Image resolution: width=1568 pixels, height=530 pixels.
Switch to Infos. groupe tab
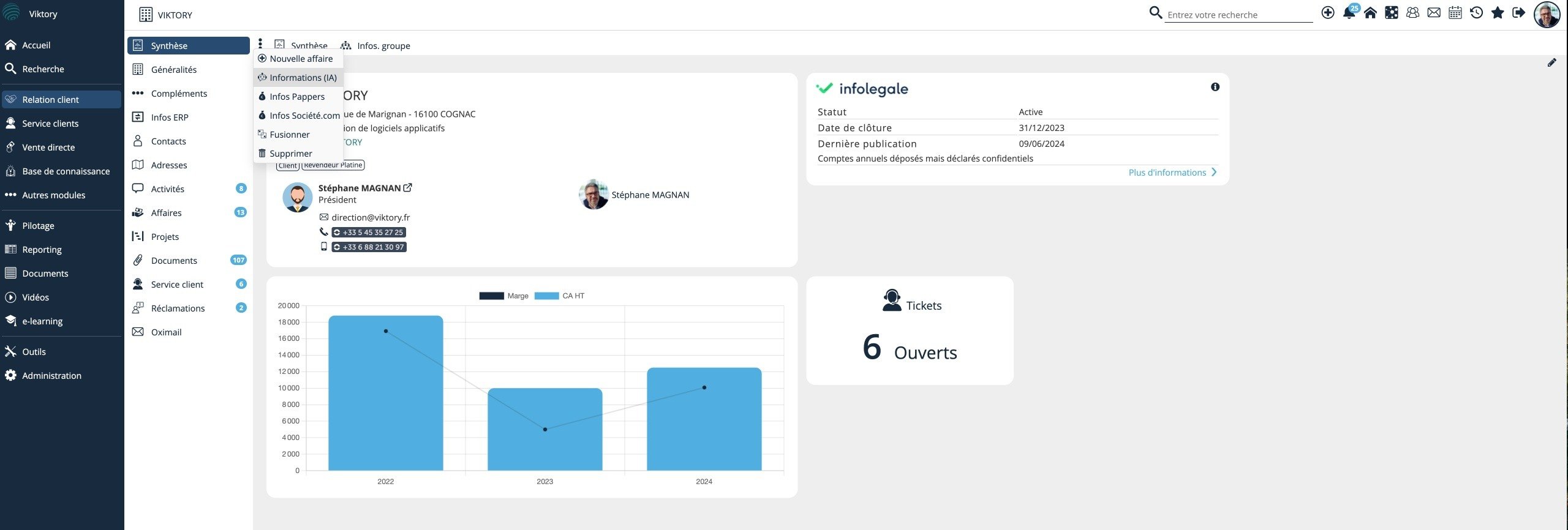[383, 46]
